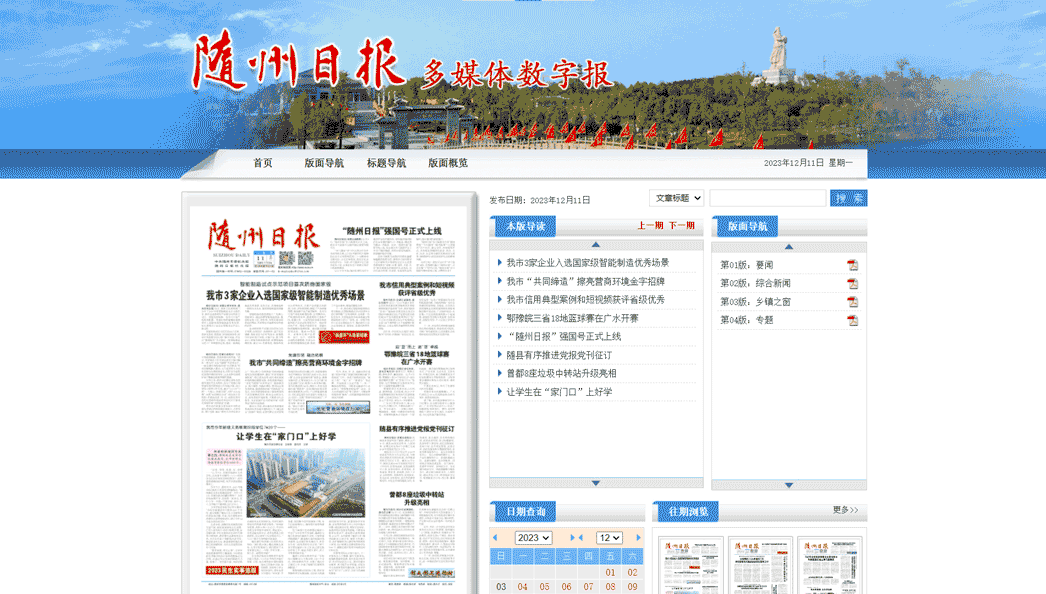Click the 搜索 search button
The width and height of the screenshot is (1046, 594).
(x=849, y=198)
